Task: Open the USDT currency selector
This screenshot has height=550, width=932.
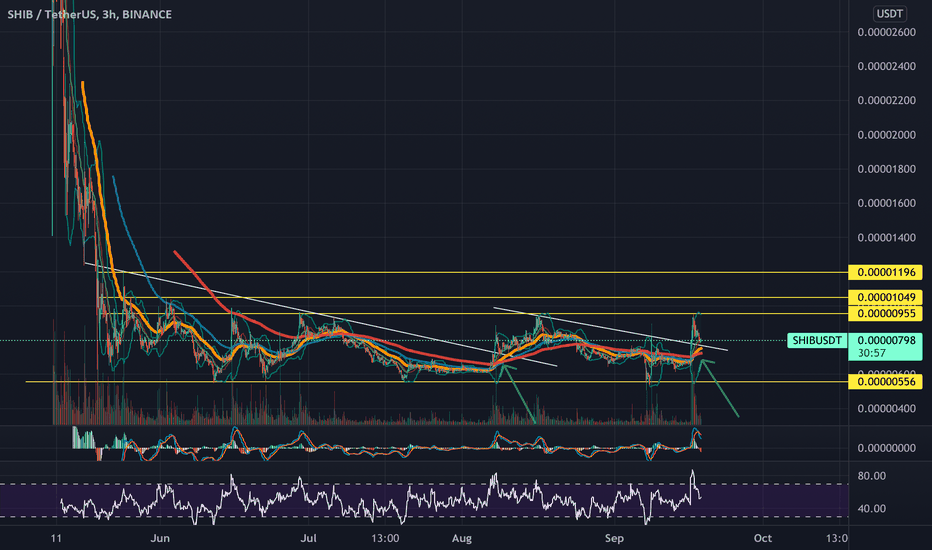Action: pyautogui.click(x=889, y=13)
